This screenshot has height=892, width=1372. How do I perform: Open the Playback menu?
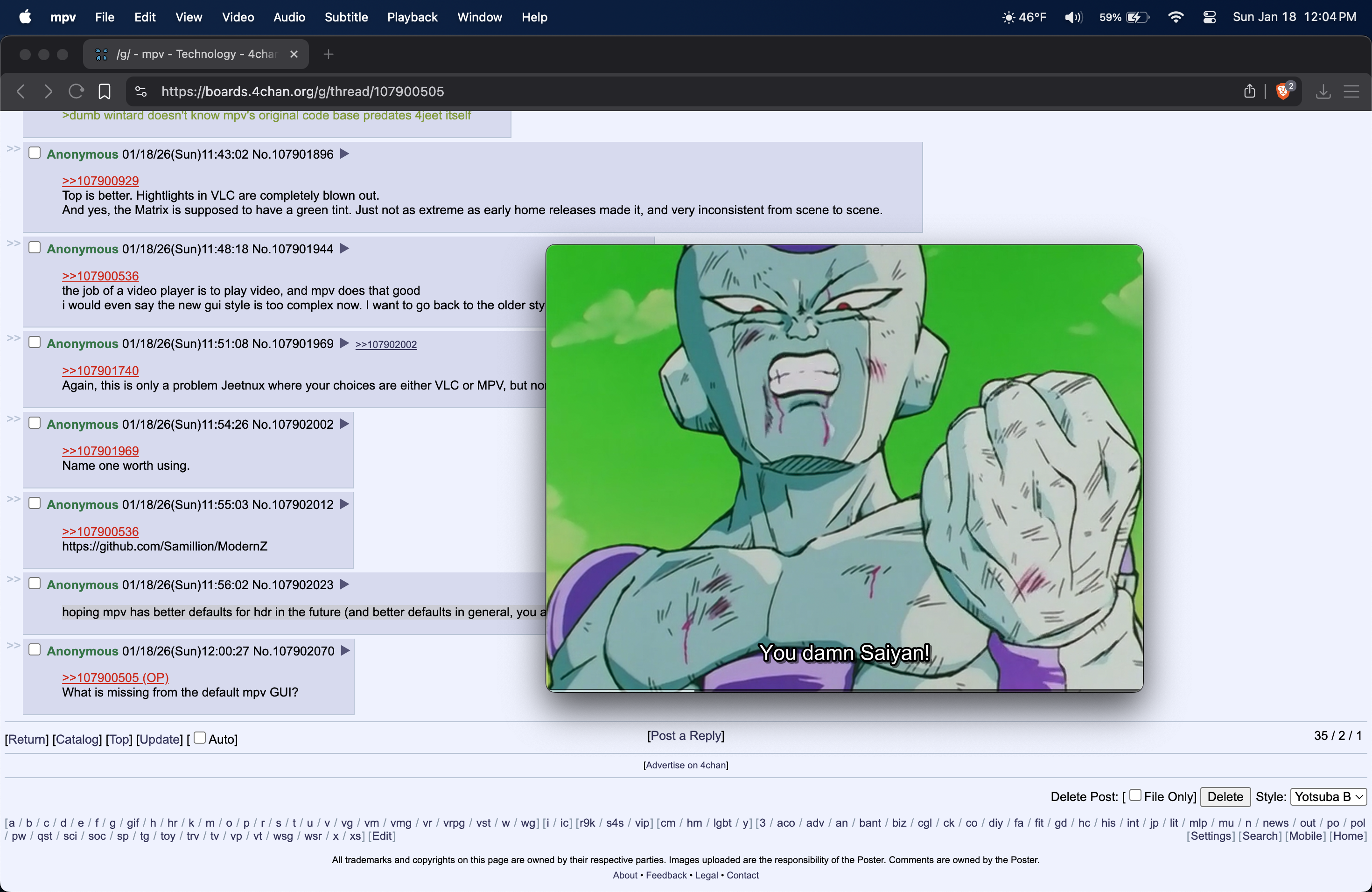point(412,17)
